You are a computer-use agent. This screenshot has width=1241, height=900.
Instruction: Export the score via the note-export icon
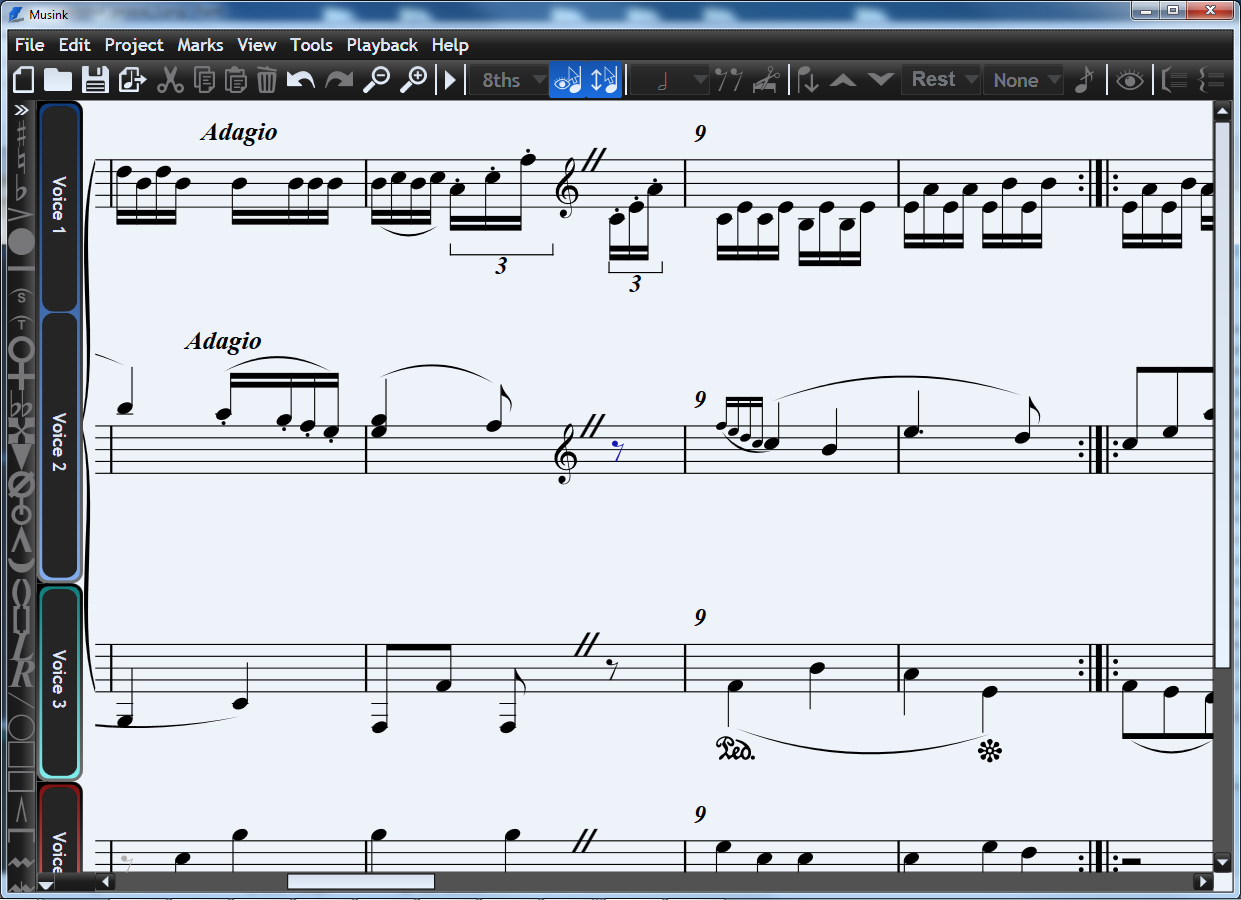[131, 80]
